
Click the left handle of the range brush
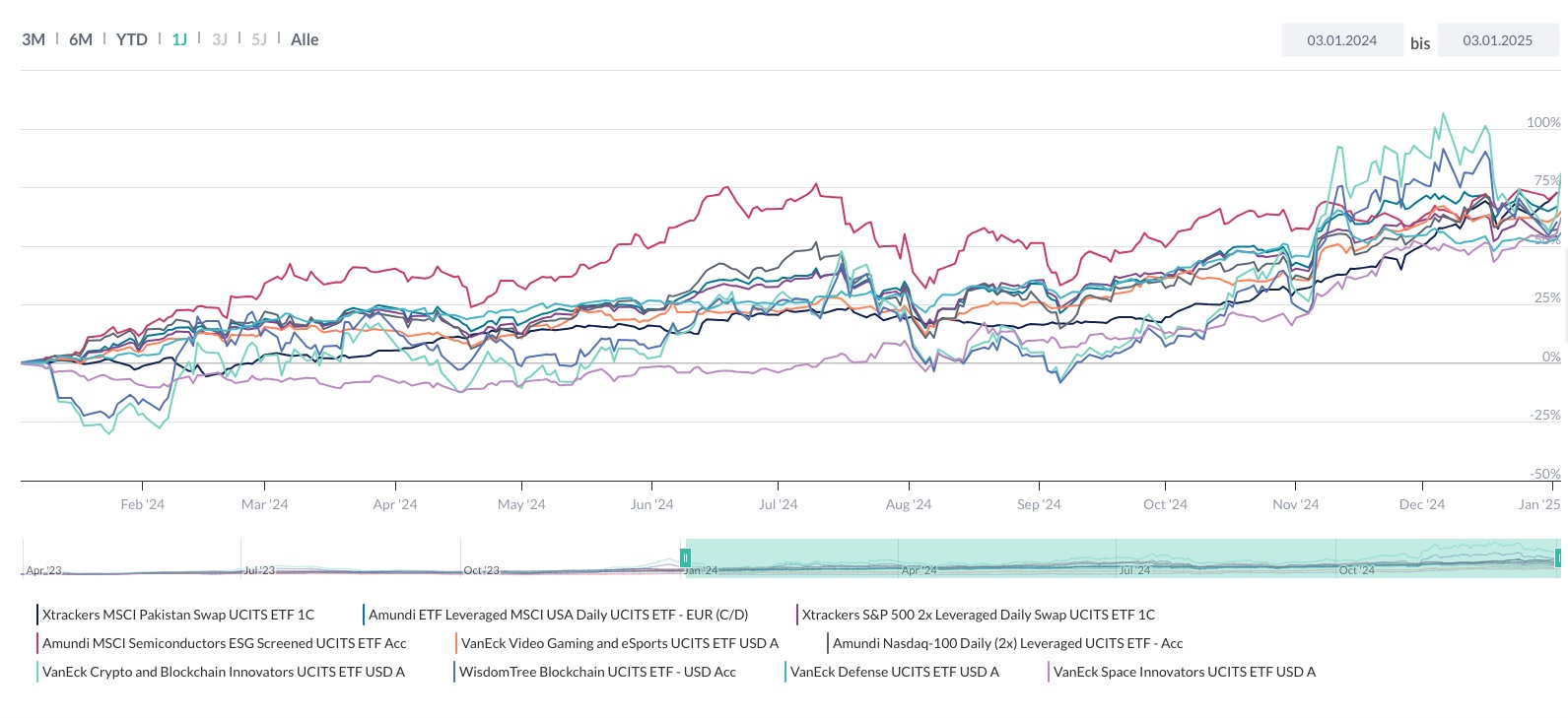(x=686, y=557)
